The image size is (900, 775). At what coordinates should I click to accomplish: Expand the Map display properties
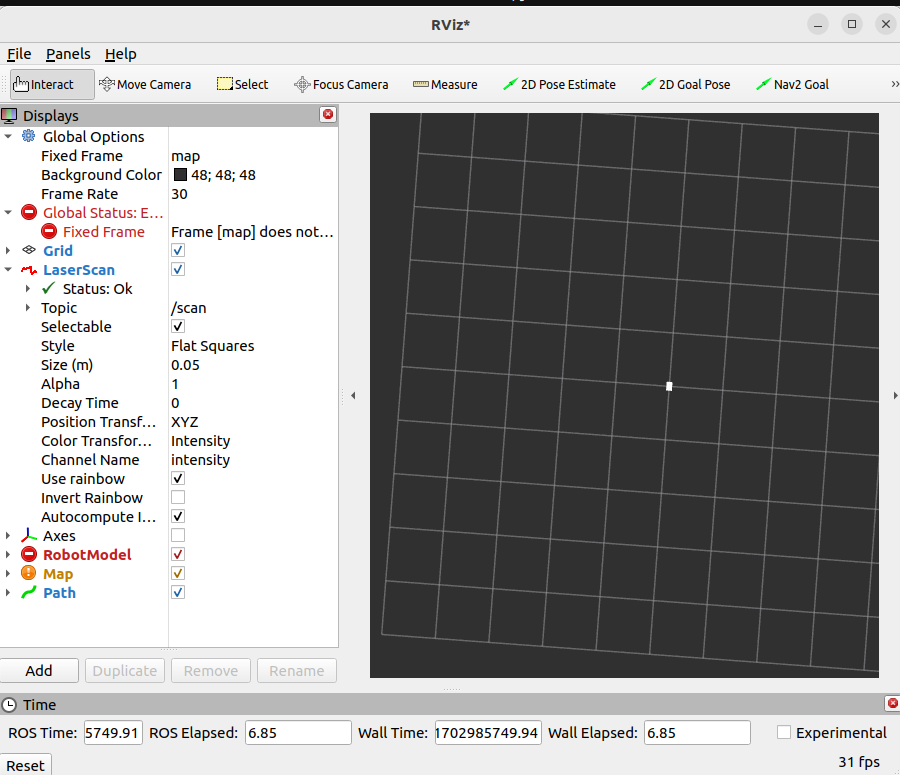coord(8,574)
